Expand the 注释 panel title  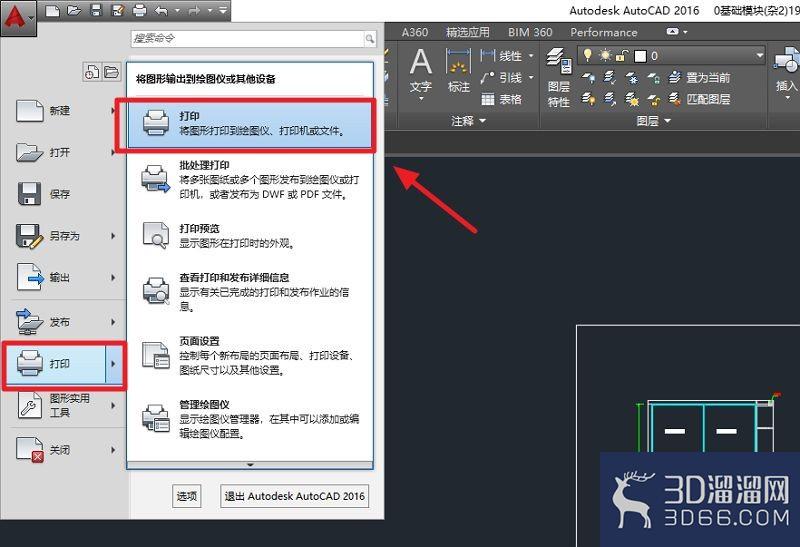(468, 121)
